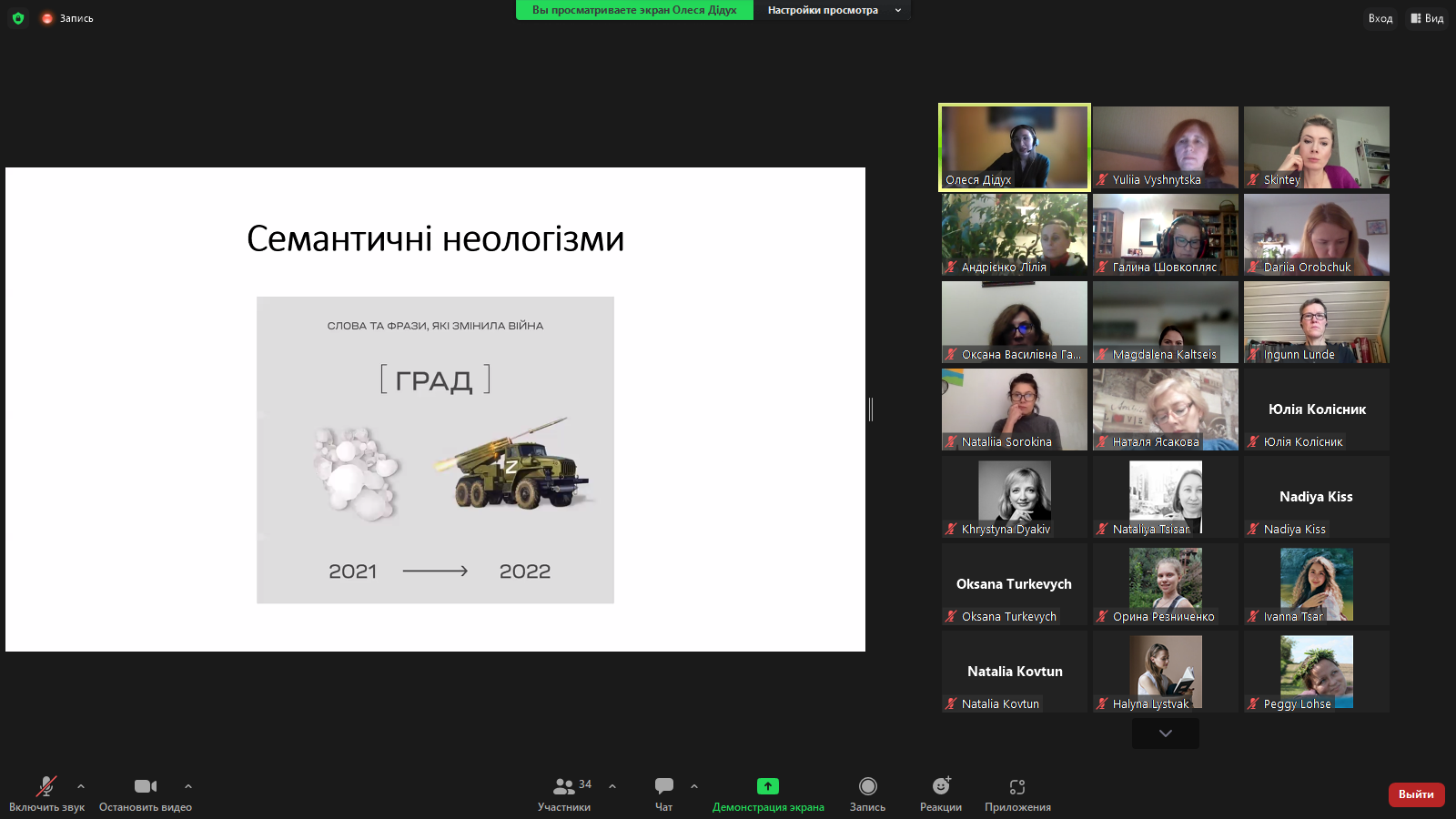The height and width of the screenshot is (819, 1456).
Task: Select Олеся Дідух video thumbnail
Action: coord(1015,147)
